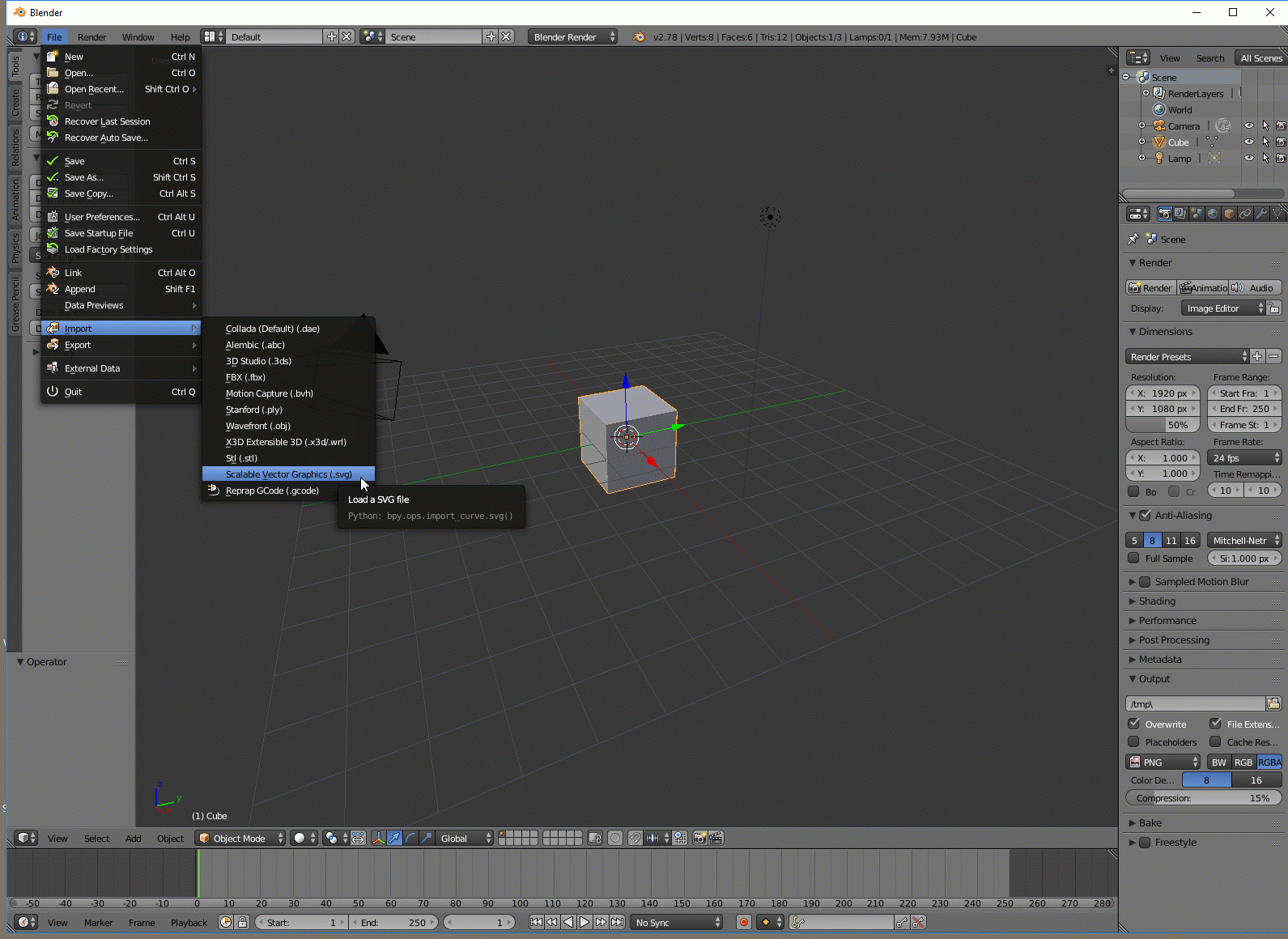This screenshot has width=1288, height=939.
Task: Play the animation forward
Action: (x=584, y=922)
